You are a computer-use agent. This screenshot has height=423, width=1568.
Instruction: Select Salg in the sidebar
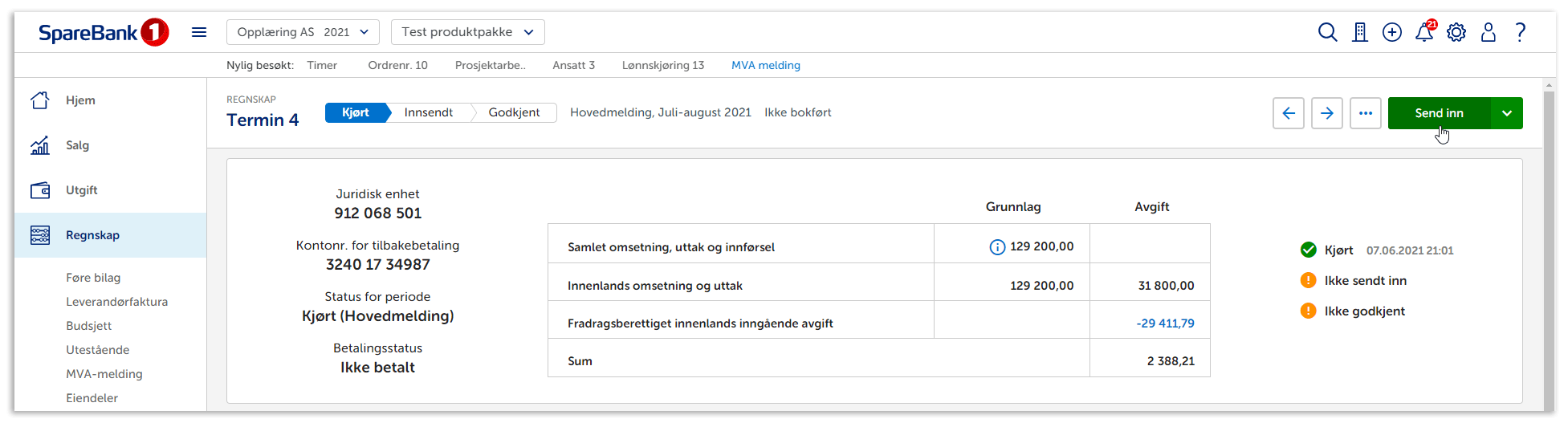coord(77,145)
